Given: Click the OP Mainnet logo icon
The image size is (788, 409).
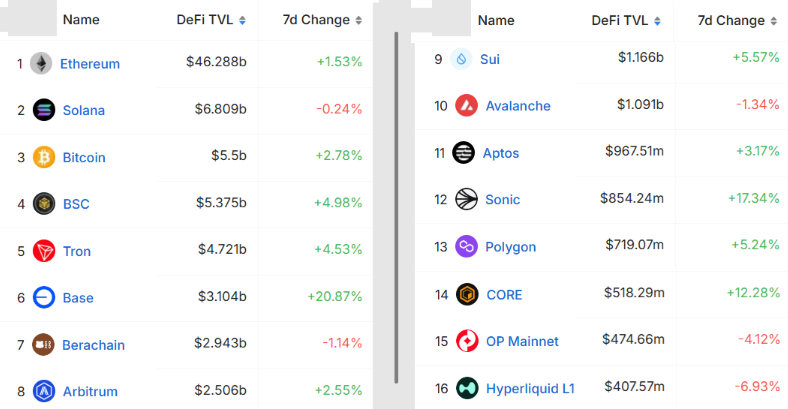Looking at the screenshot, I should (x=467, y=341).
